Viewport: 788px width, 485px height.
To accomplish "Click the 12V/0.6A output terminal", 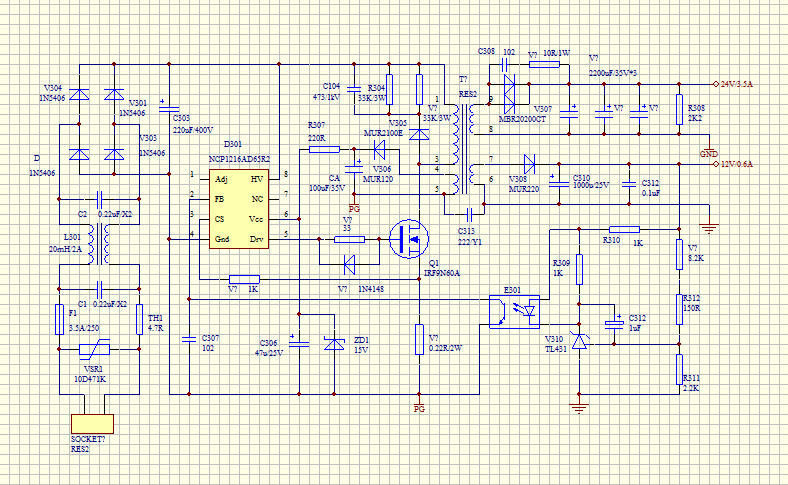I will pyautogui.click(x=715, y=163).
